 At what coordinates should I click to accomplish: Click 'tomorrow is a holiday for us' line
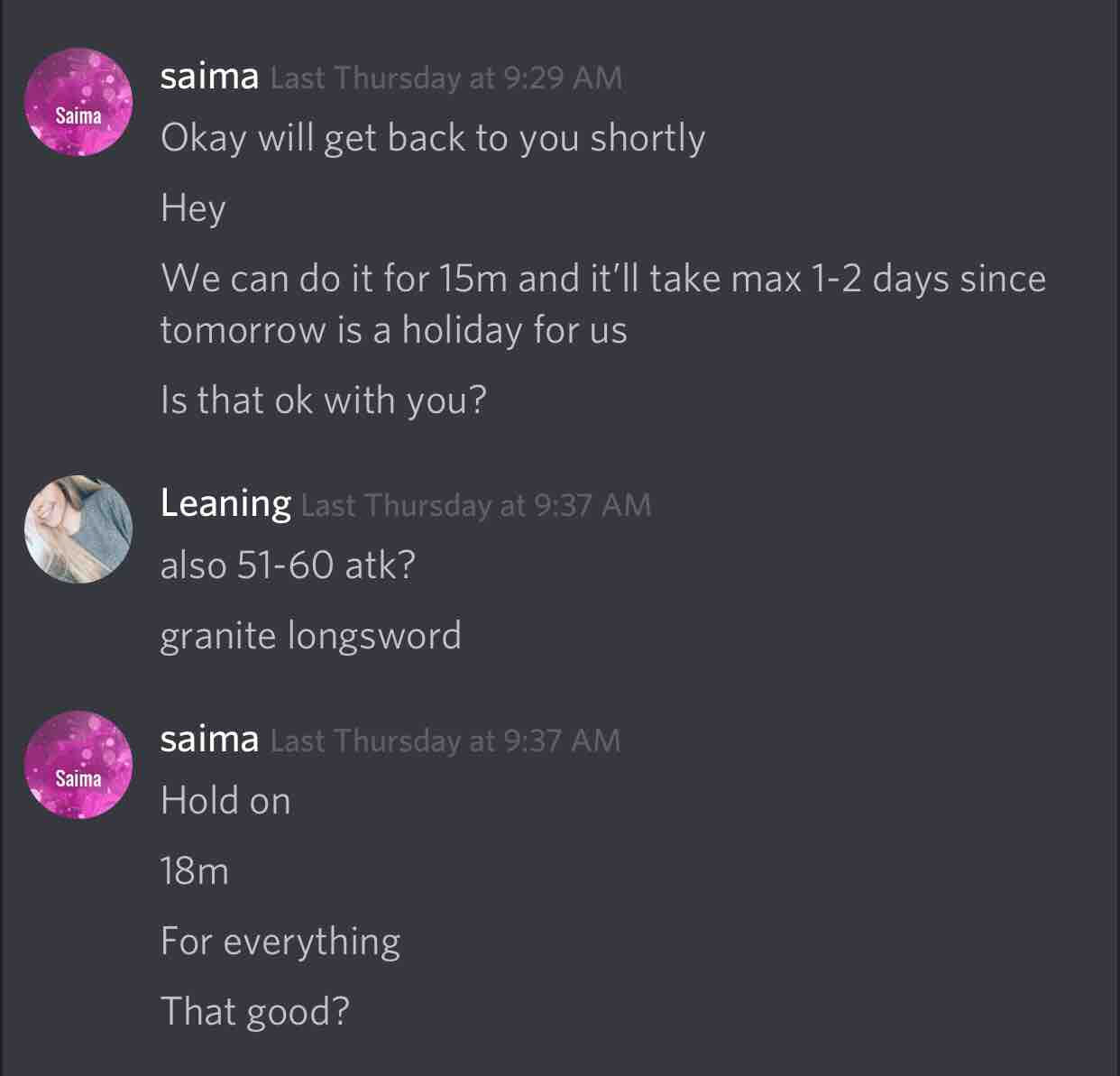pos(393,330)
